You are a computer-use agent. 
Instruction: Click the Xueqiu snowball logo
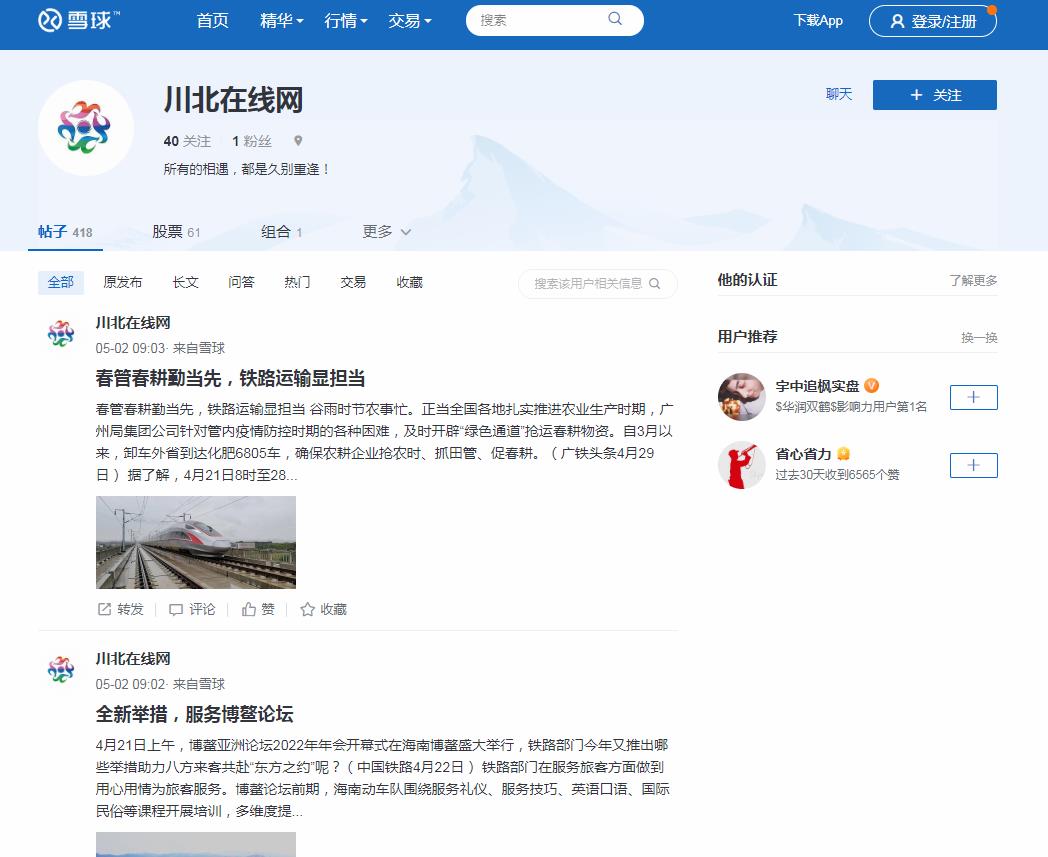(78, 20)
